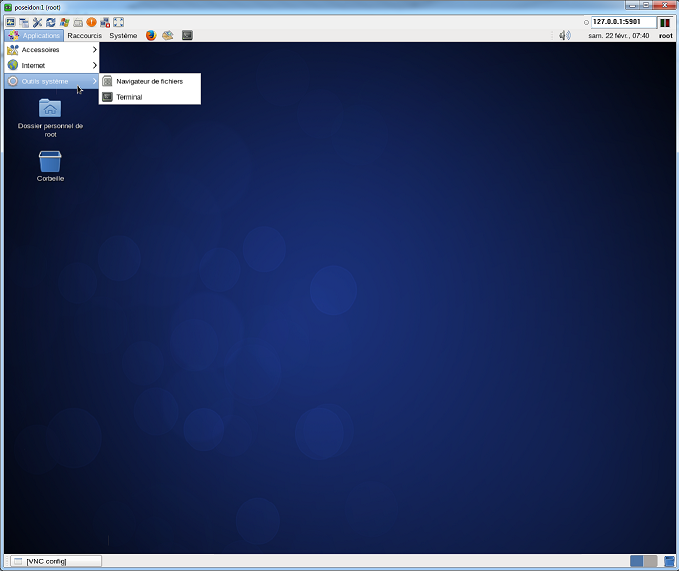Image resolution: width=679 pixels, height=571 pixels.
Task: Open the Raccourcis menu
Action: [x=84, y=35]
